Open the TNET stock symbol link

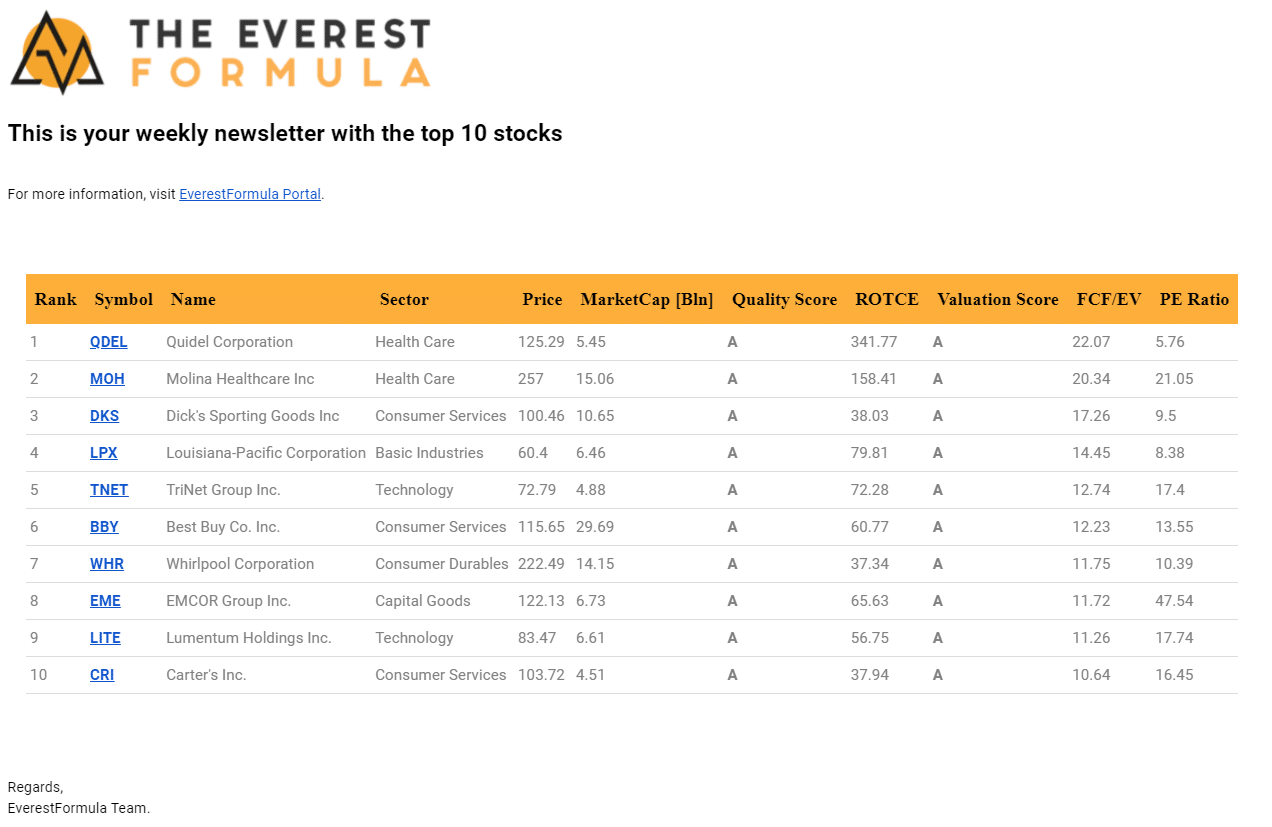pyautogui.click(x=109, y=490)
